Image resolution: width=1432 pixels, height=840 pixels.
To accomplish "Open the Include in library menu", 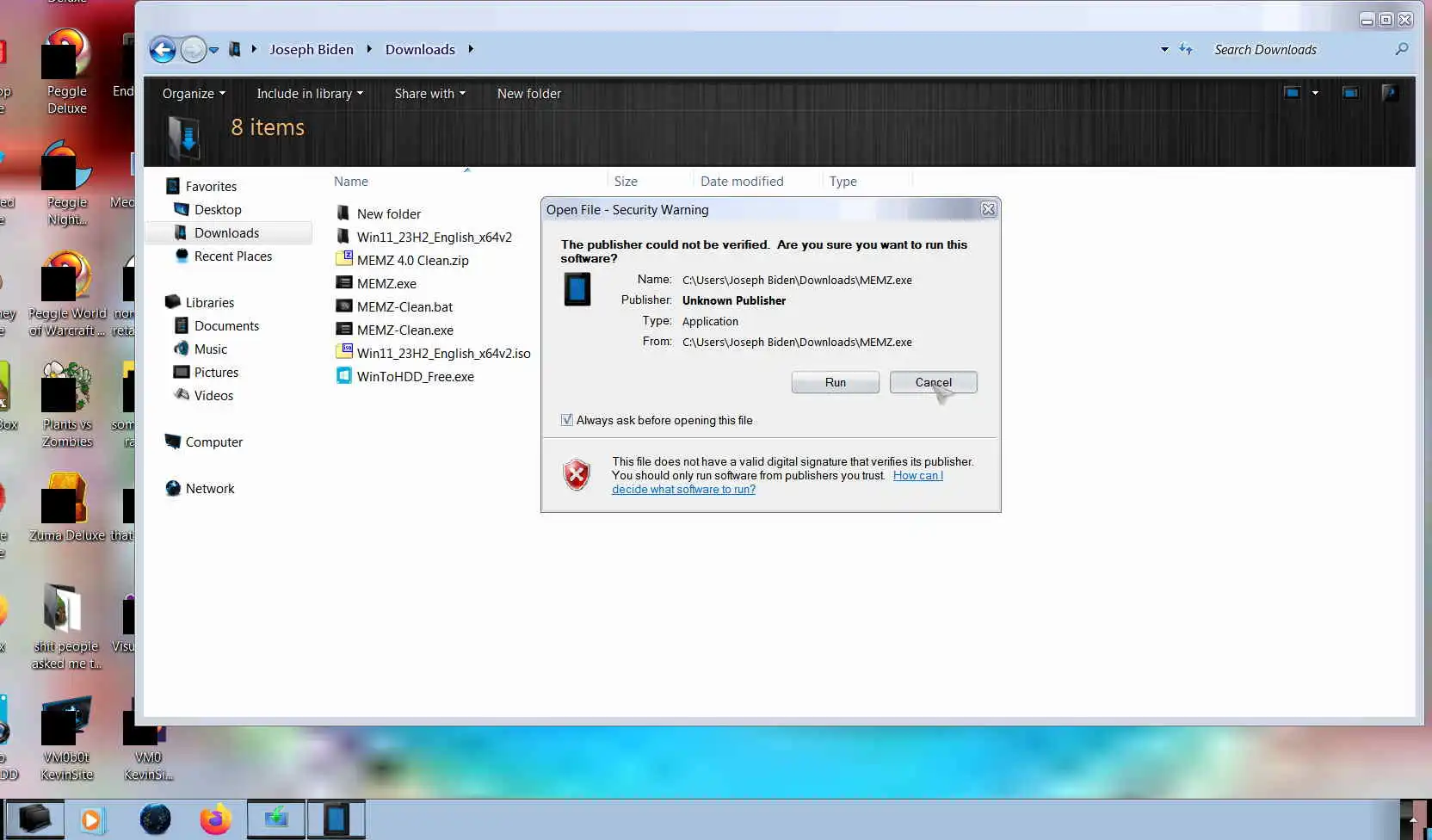I will 310,93.
